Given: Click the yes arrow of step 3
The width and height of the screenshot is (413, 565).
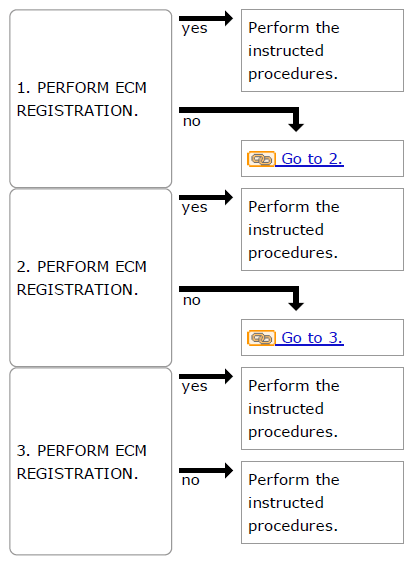Looking at the screenshot, I should (x=206, y=377).
